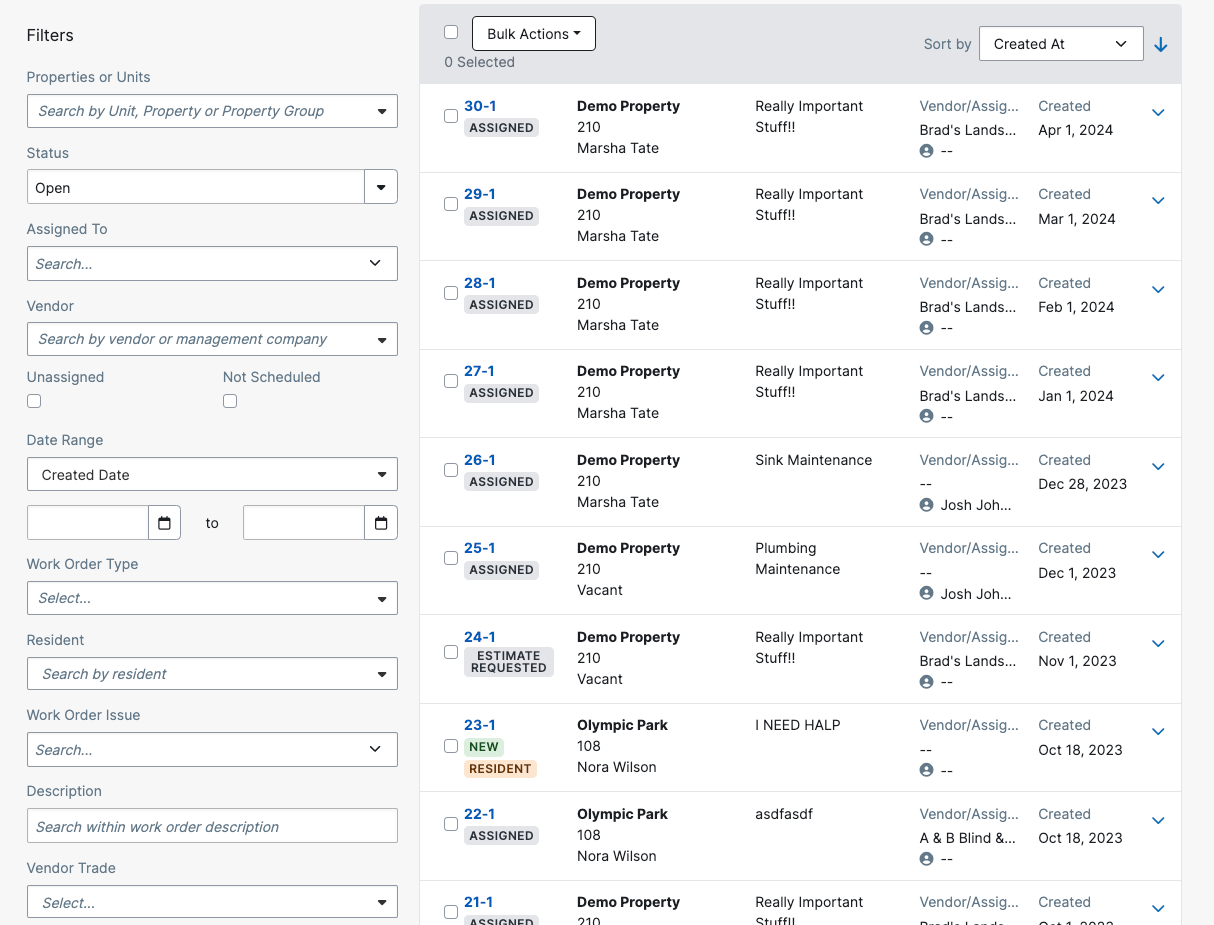Check the Unassigned filter checkbox
This screenshot has height=925, width=1214.
(x=34, y=401)
